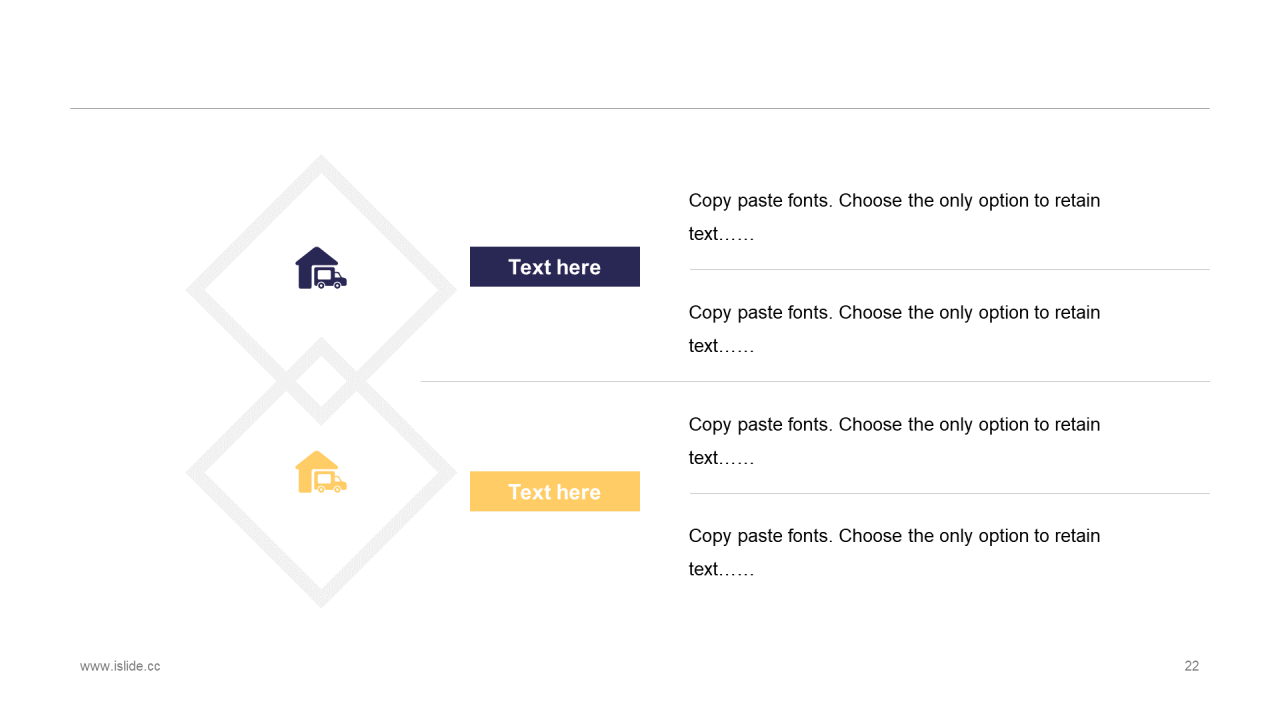
Task: Click the small diamond where the two outlines overlap
Action: coord(321,381)
